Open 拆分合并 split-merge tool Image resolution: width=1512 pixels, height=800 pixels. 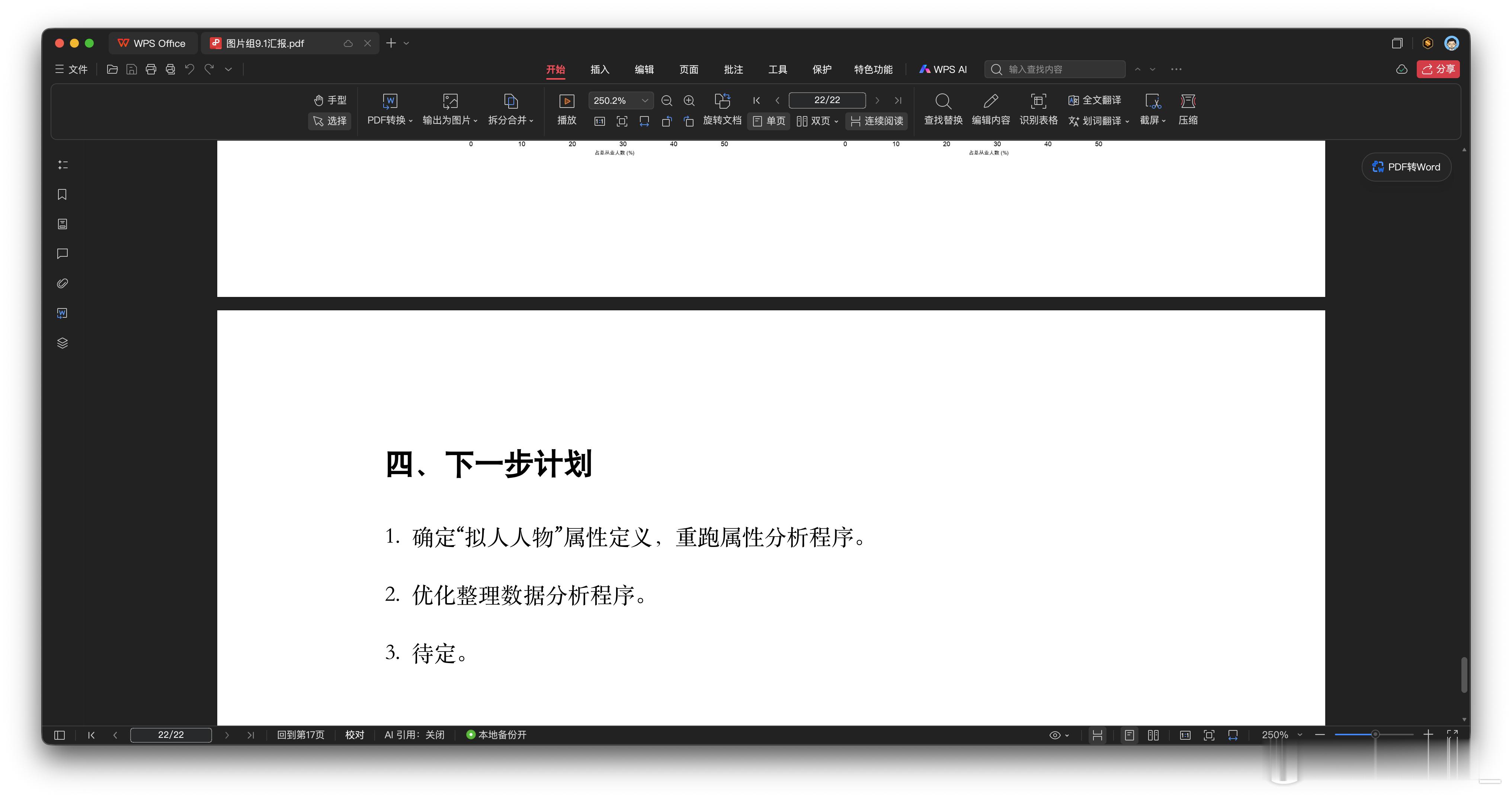click(511, 109)
